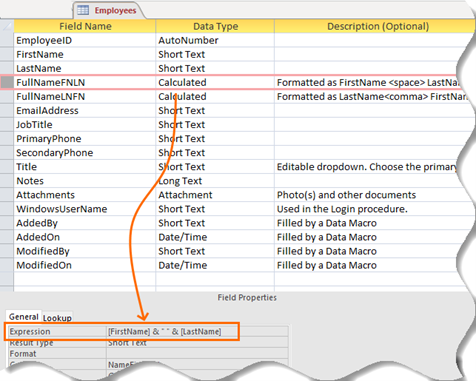Screen dimensions: 476x381
Task: Click the 'Editable dropdown' description of Title
Action: click(367, 167)
